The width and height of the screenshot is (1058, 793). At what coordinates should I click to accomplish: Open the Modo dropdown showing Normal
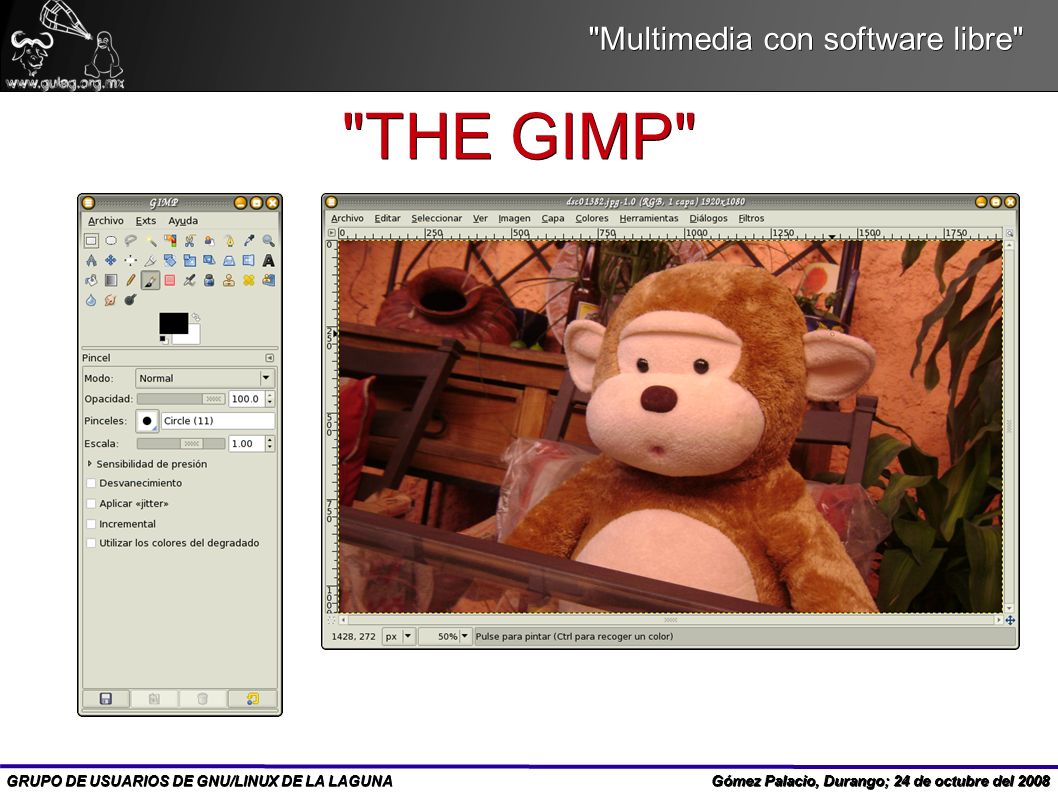205,378
